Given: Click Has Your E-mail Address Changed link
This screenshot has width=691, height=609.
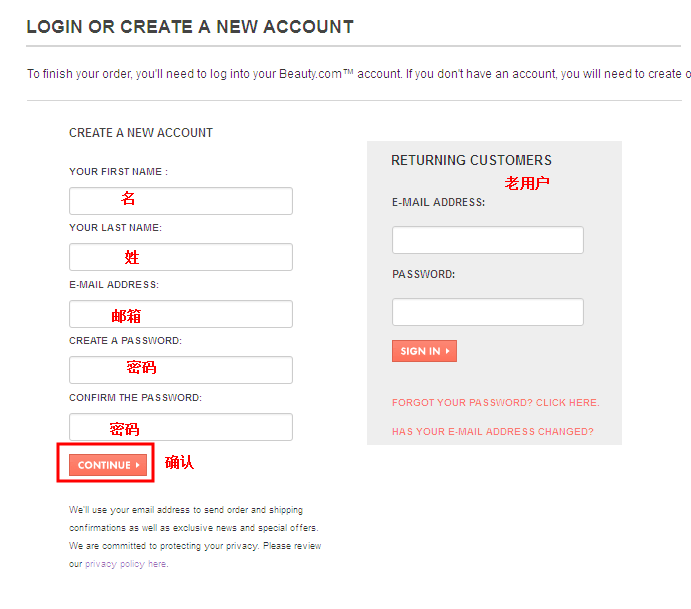Looking at the screenshot, I should [492, 432].
